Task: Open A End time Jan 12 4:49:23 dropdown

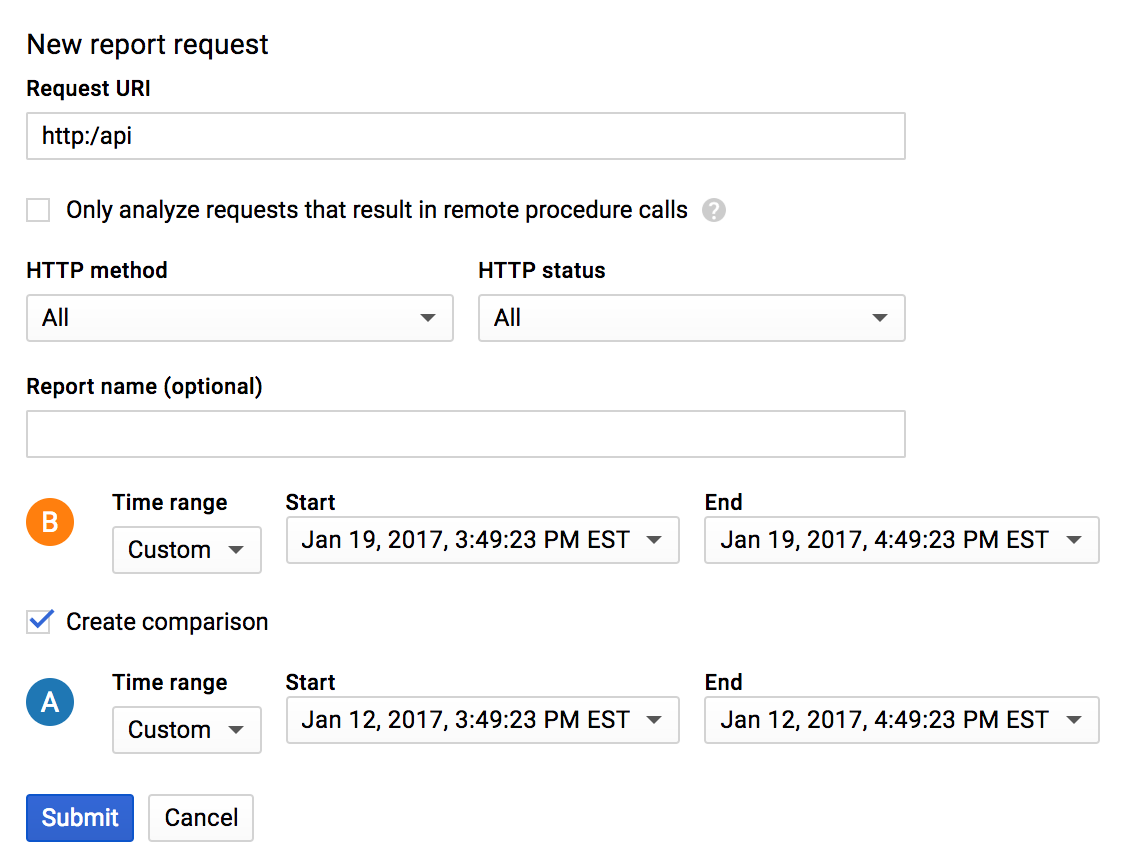Action: 901,720
